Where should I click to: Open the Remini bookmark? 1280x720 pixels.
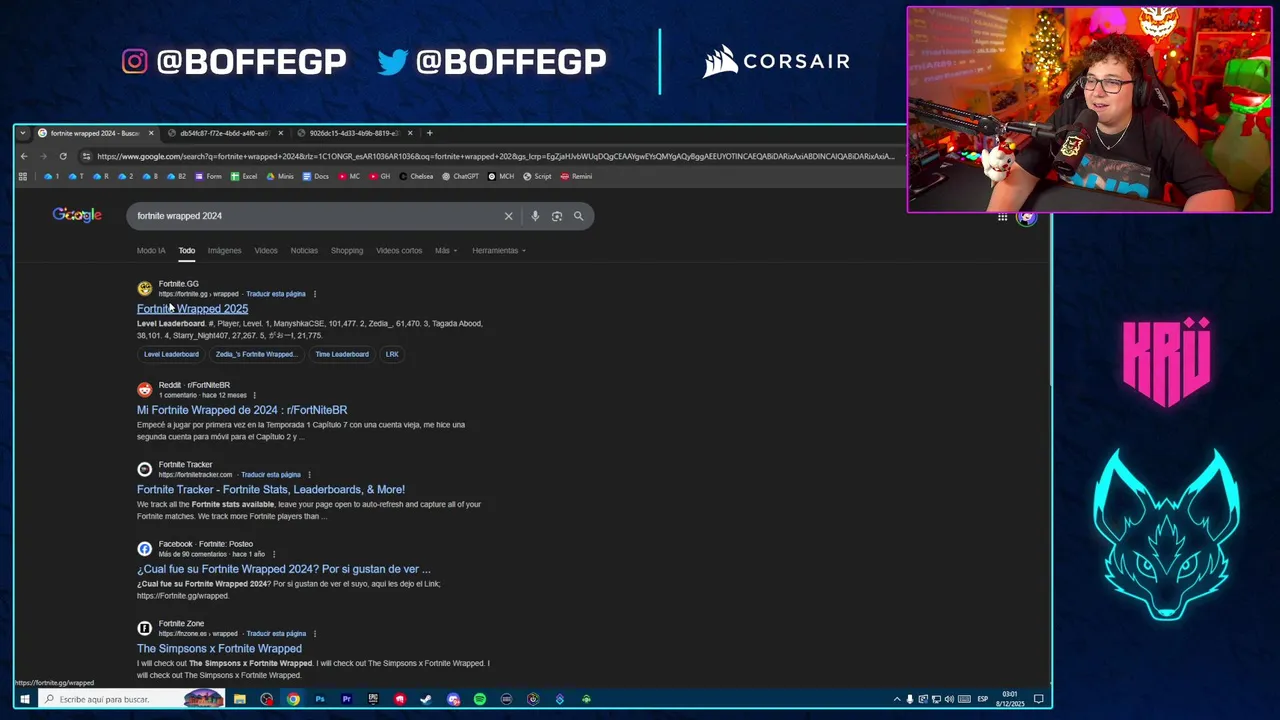click(576, 176)
